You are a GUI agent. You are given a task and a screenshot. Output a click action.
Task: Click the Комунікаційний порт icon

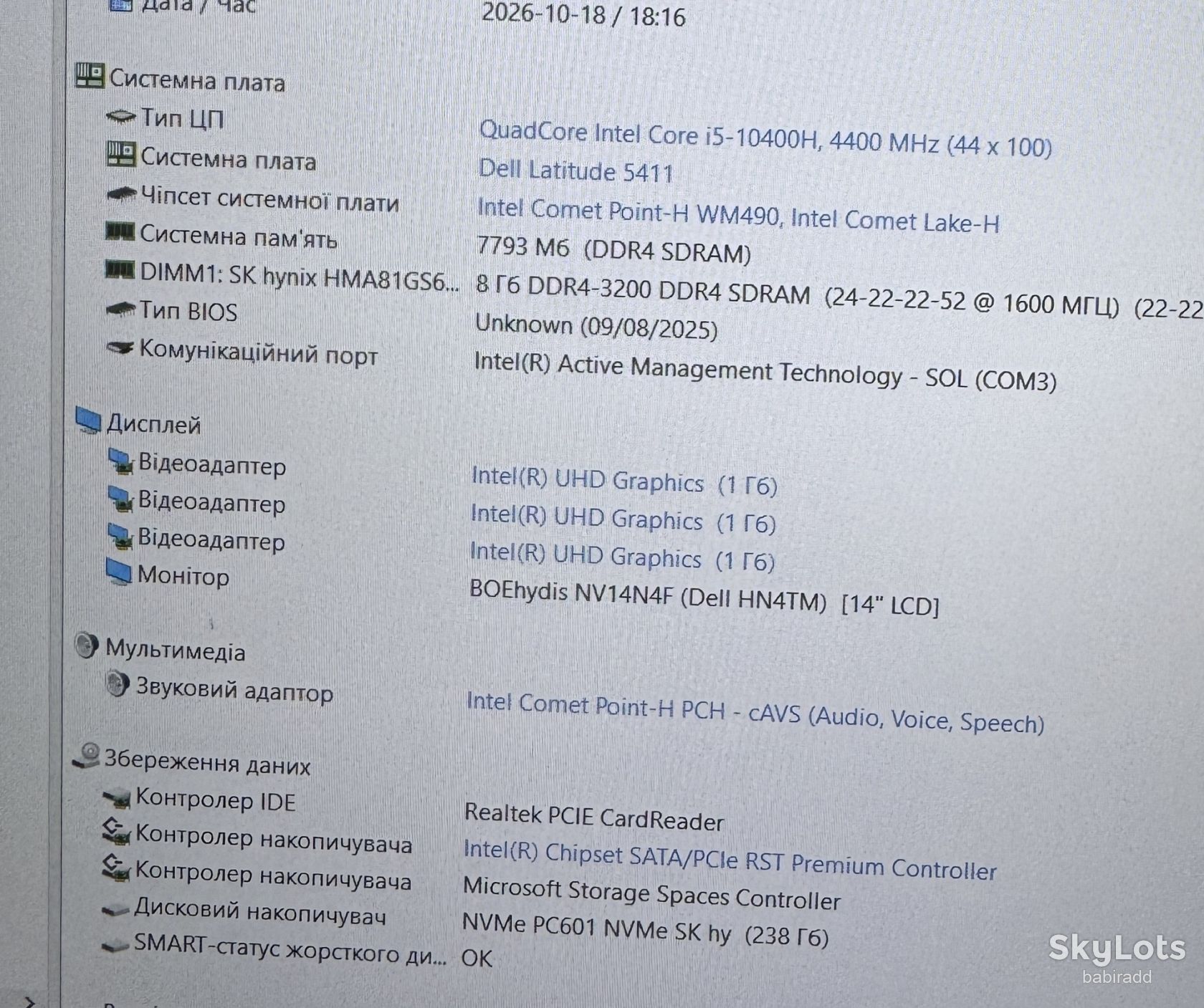[120, 347]
